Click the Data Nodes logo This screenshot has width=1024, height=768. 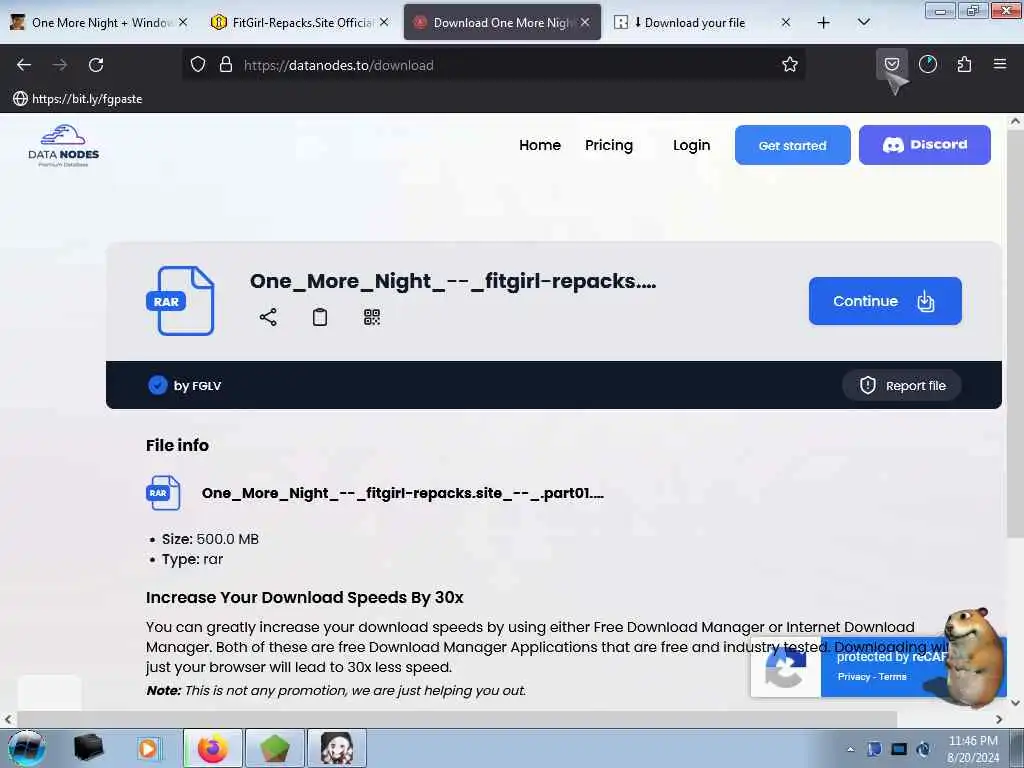click(63, 146)
